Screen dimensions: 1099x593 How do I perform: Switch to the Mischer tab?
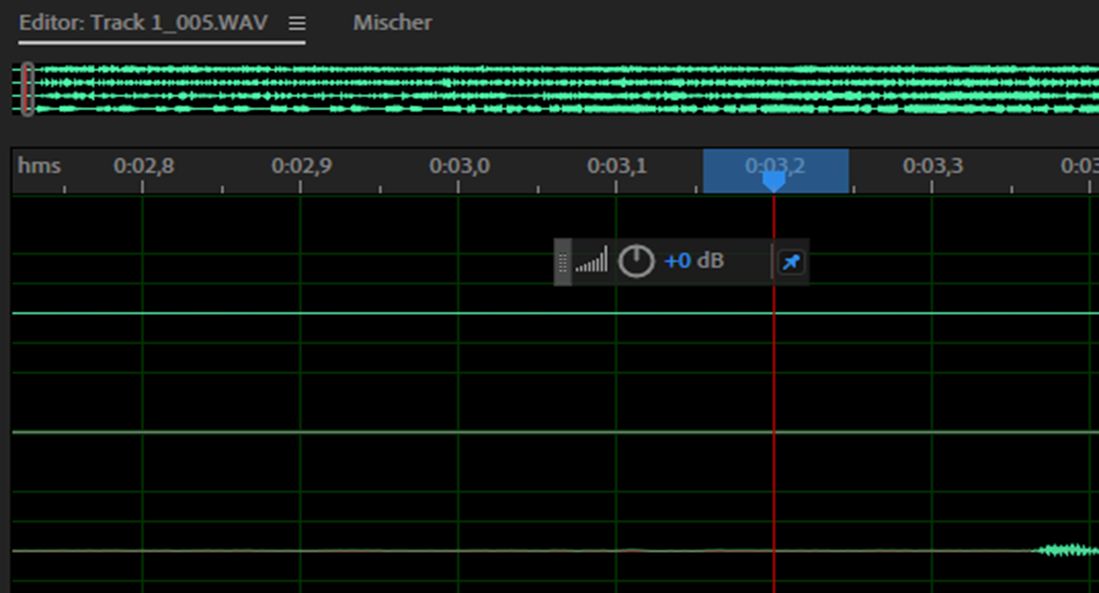(x=392, y=22)
